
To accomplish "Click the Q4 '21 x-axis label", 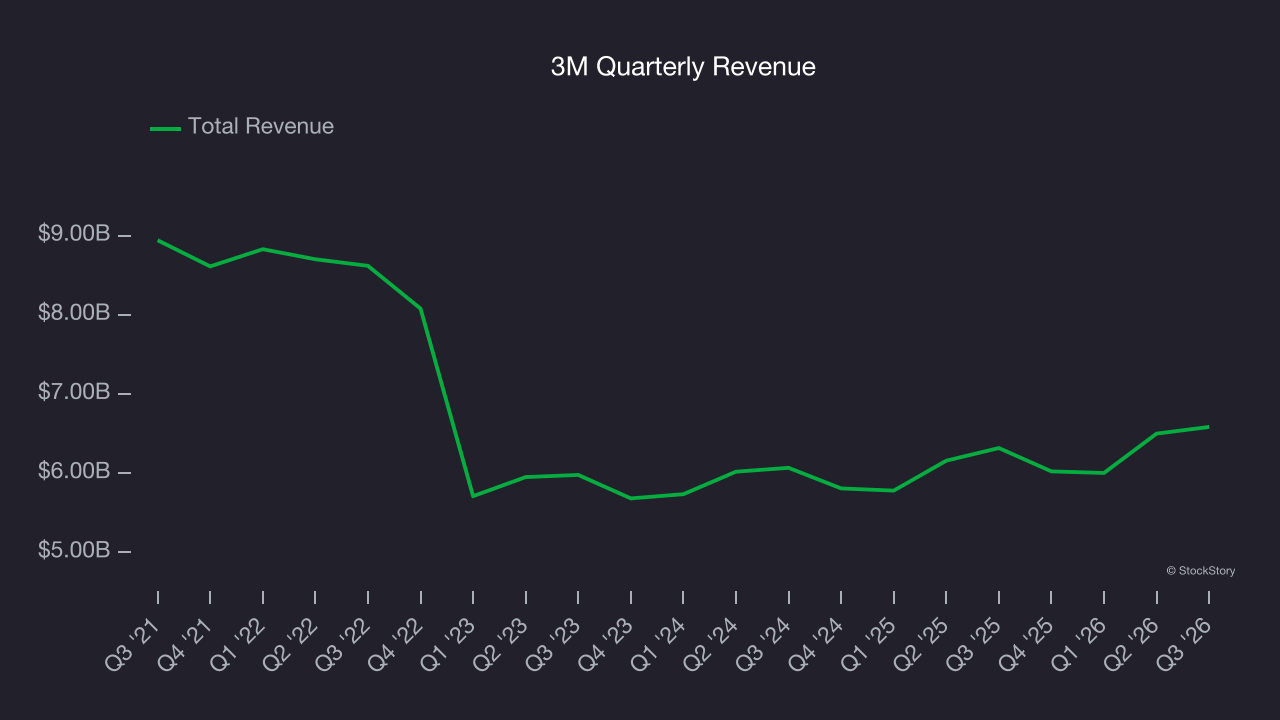I will coord(186,643).
